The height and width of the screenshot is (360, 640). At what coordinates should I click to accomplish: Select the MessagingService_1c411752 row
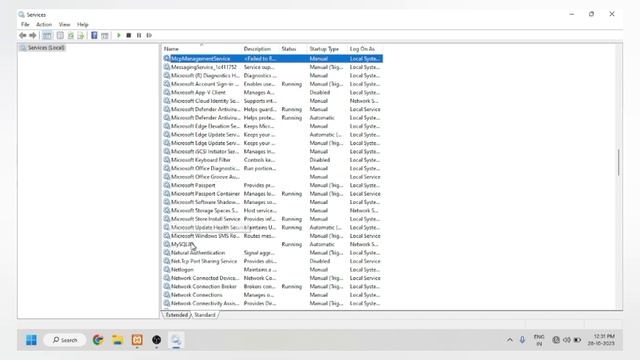coord(272,67)
